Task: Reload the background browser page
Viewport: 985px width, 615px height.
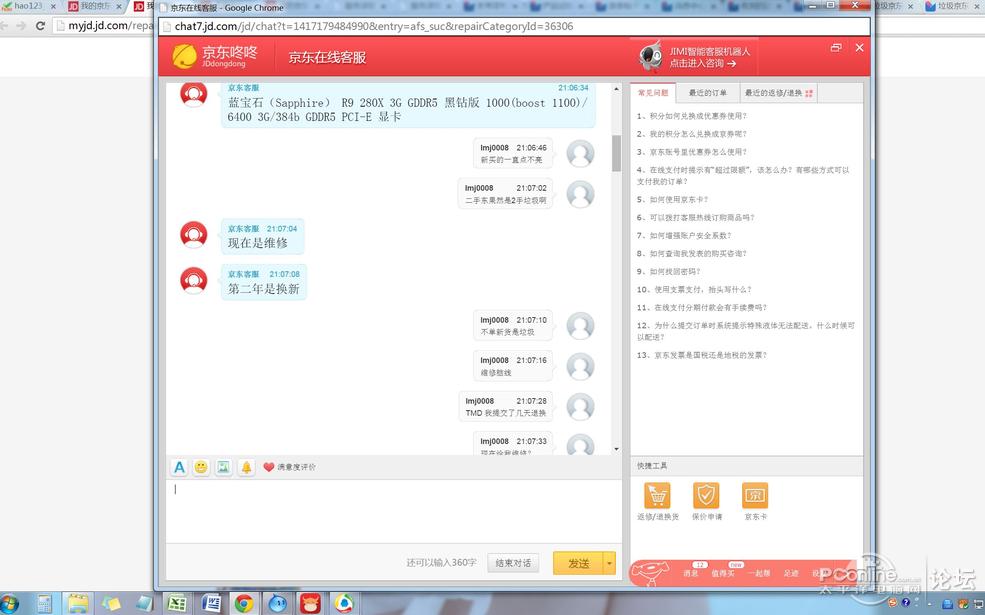Action: tap(40, 26)
